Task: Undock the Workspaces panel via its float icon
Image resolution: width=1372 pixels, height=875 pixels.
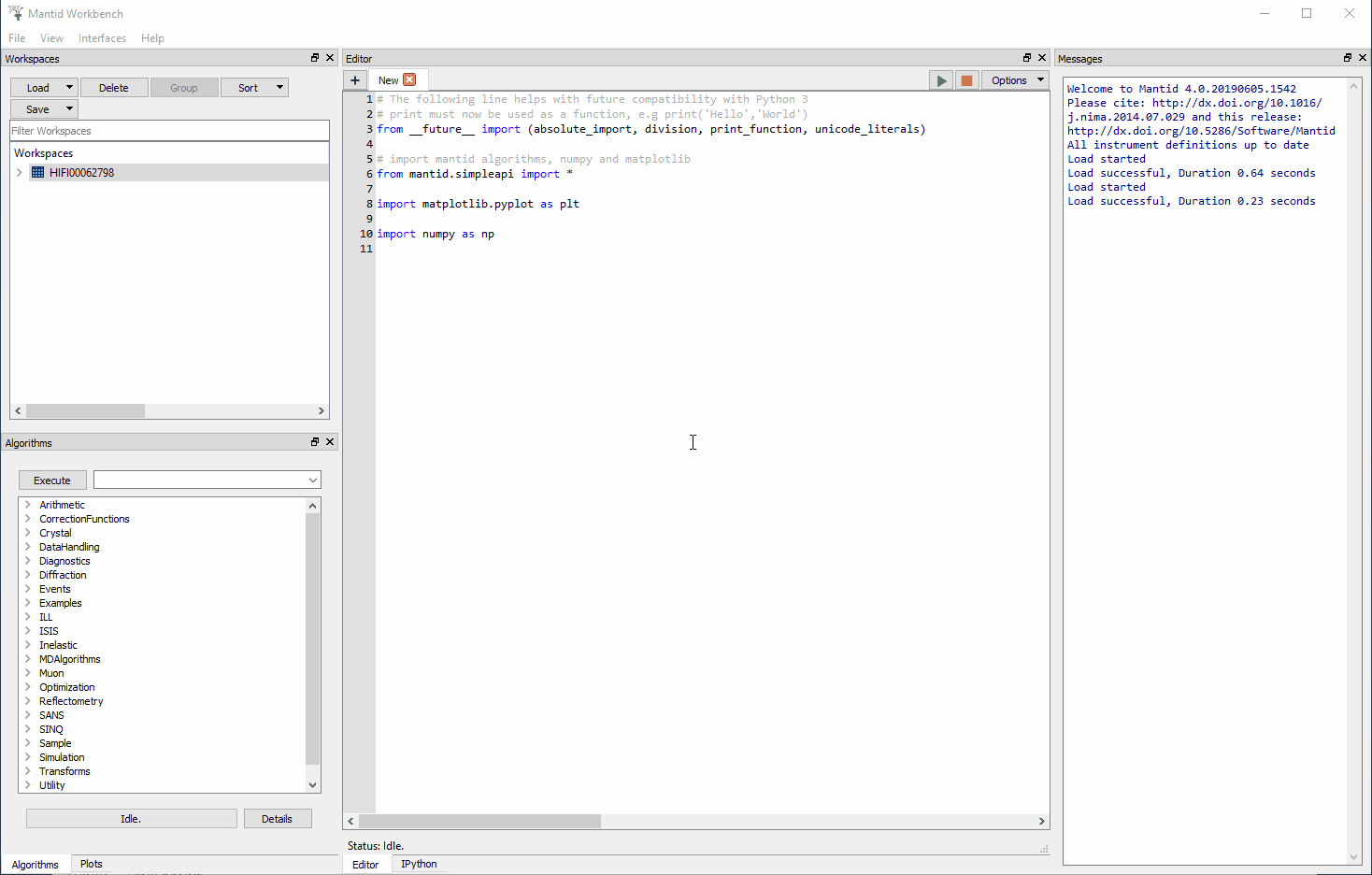Action: click(x=314, y=57)
